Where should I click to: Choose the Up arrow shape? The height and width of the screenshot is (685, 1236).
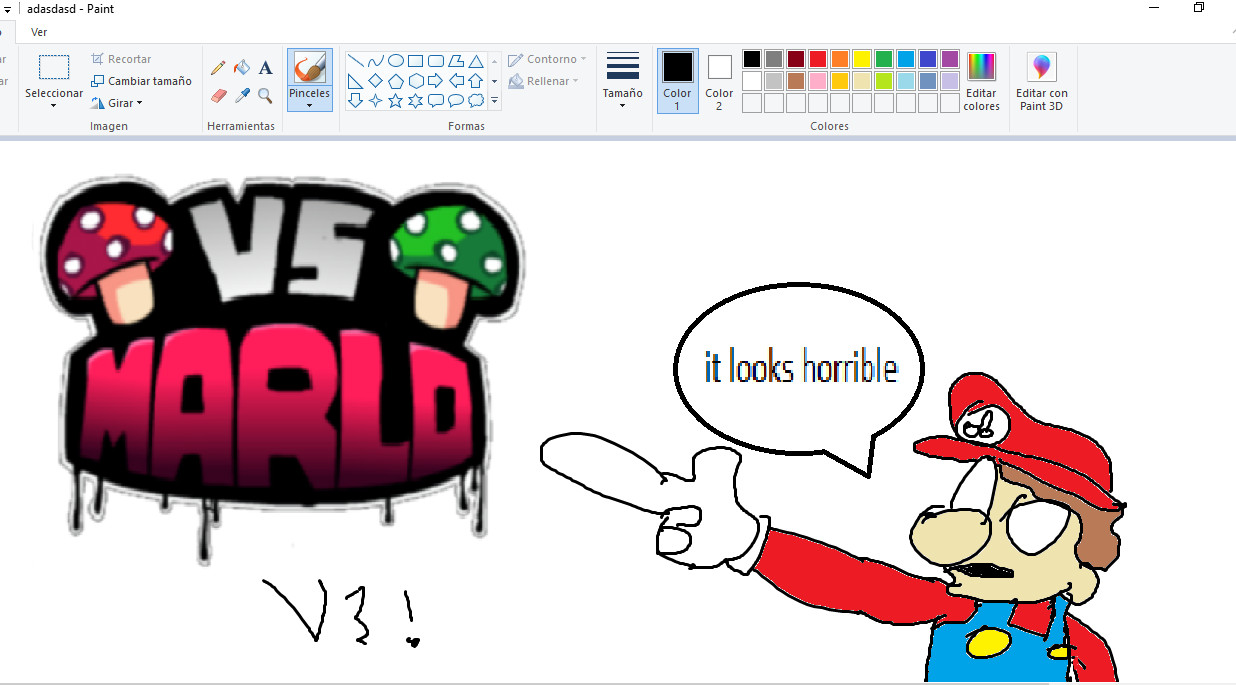pos(476,81)
